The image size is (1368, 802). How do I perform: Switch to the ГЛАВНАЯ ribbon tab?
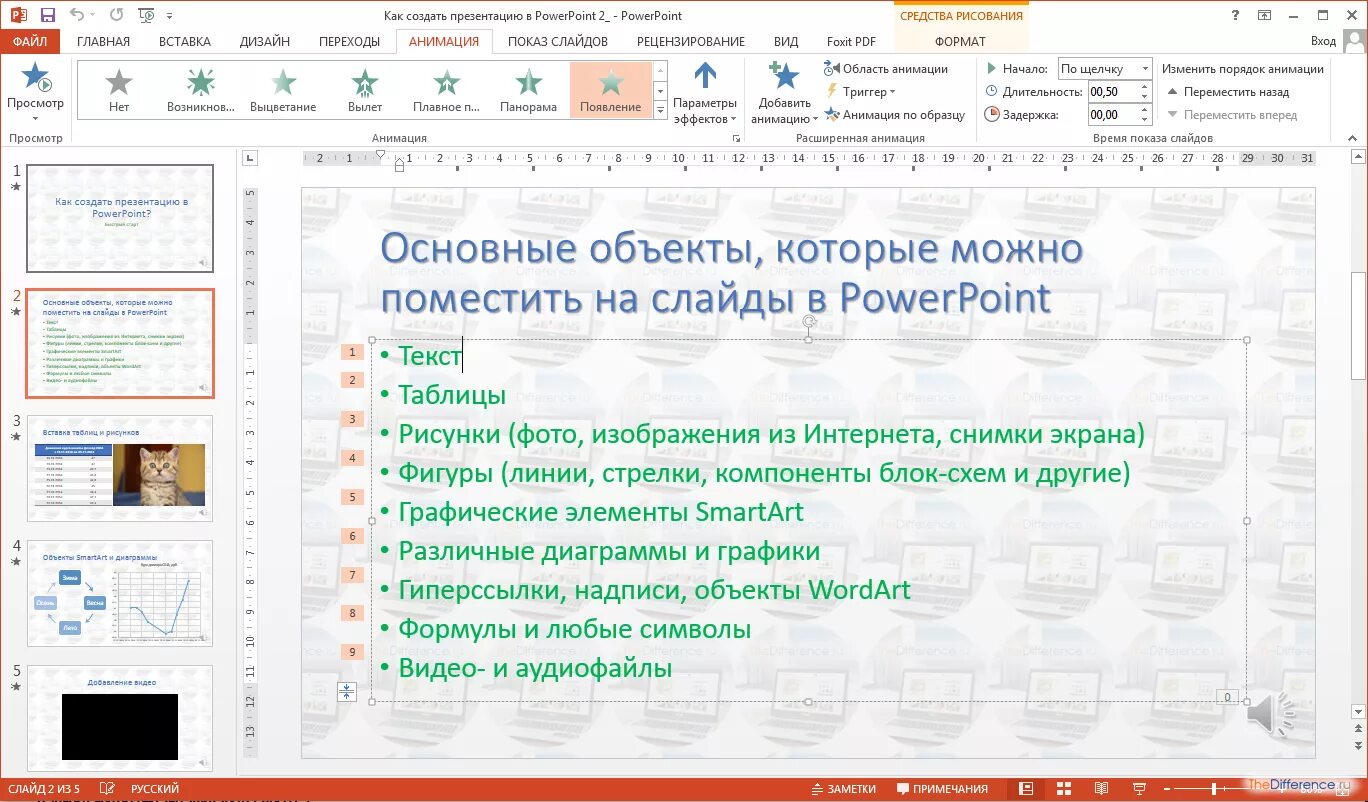click(103, 41)
